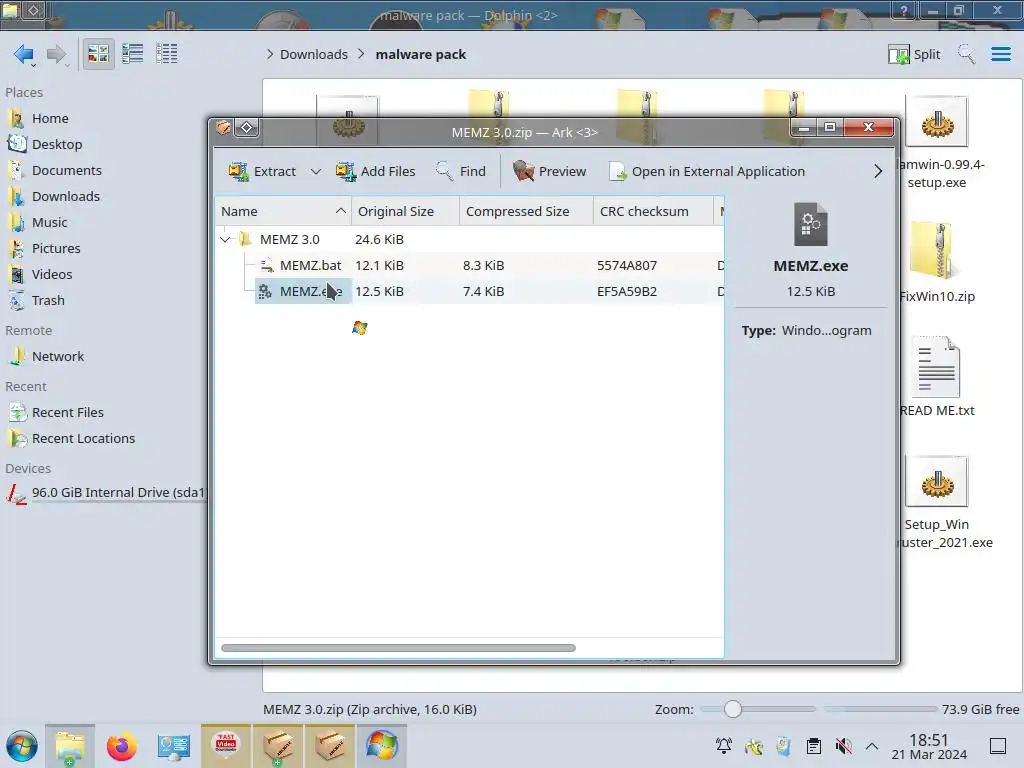This screenshot has width=1024, height=768.
Task: Go back in Dolphin navigation
Action: [24, 54]
